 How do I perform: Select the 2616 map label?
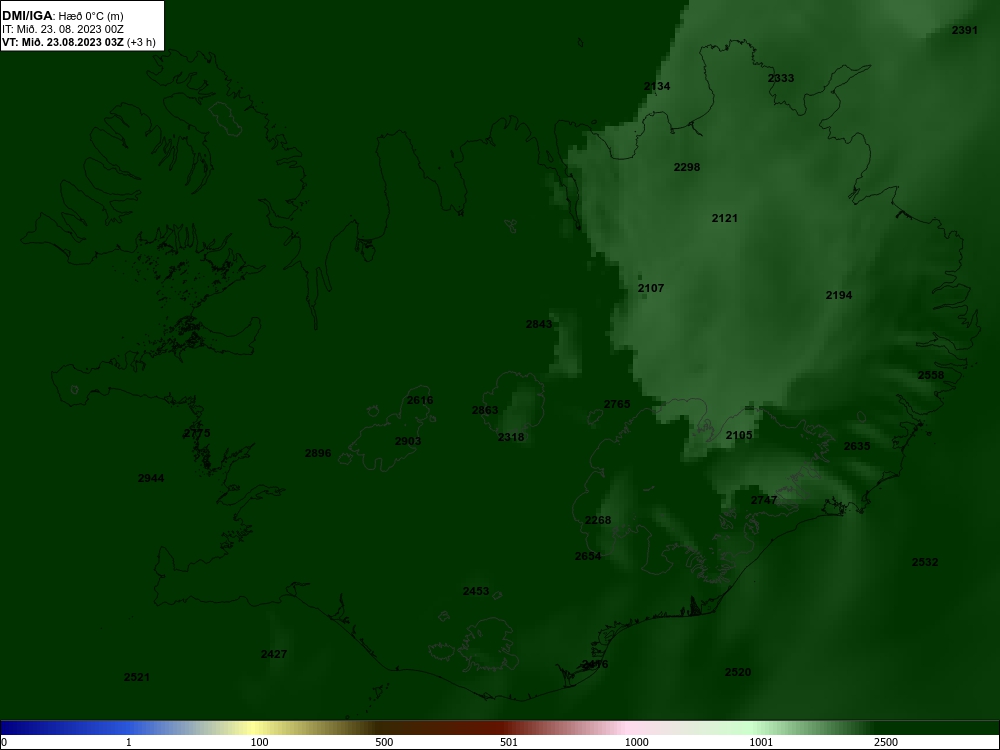click(420, 400)
